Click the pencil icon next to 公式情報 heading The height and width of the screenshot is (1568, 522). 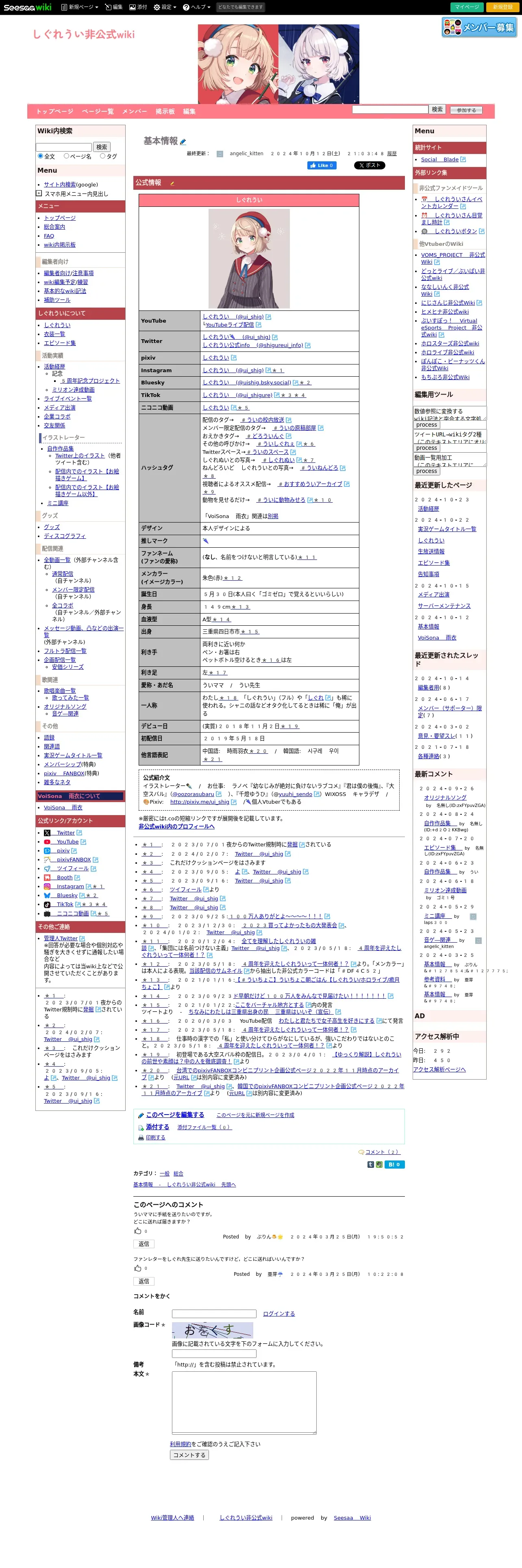point(172,183)
